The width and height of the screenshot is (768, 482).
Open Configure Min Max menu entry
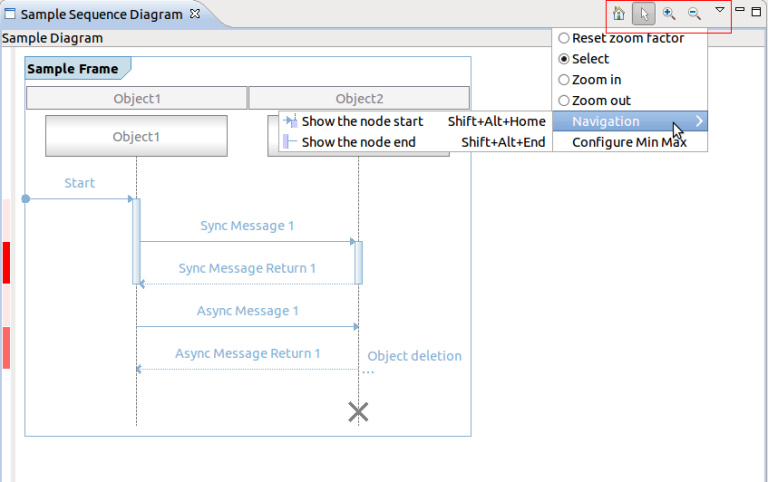coord(629,142)
